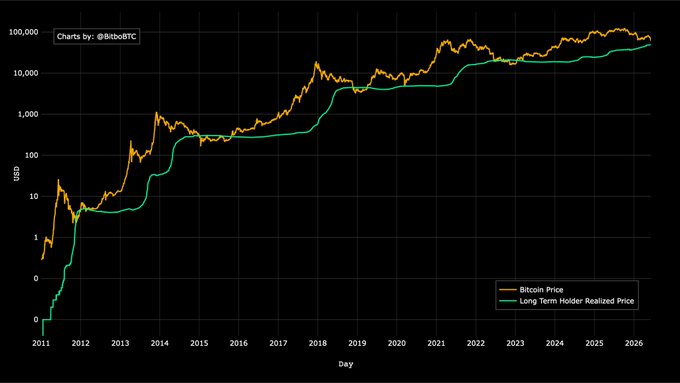Click the 100 y-axis label
The height and width of the screenshot is (383, 680).
[x=32, y=155]
